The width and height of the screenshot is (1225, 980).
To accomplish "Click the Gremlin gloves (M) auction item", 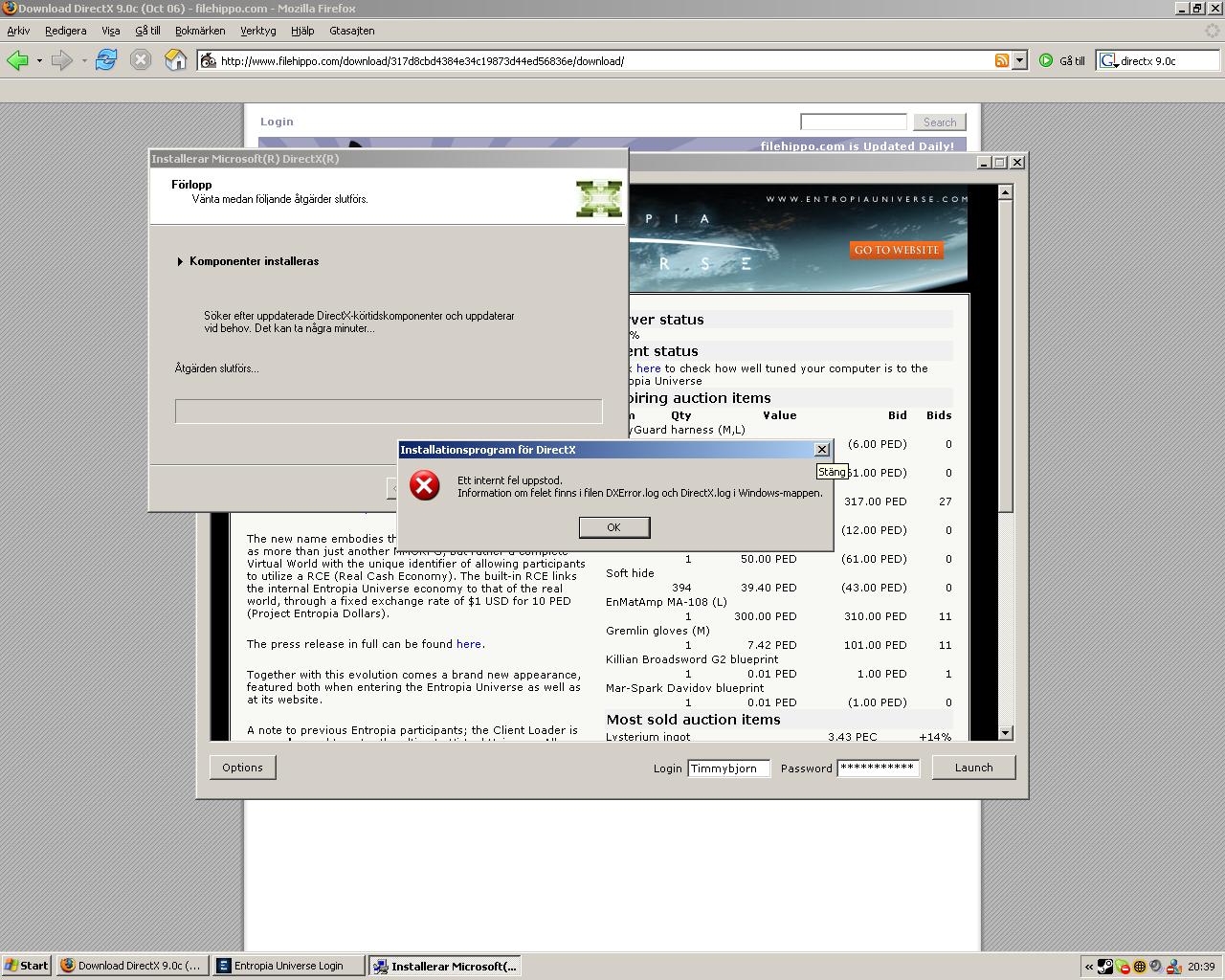I will pyautogui.click(x=657, y=631).
